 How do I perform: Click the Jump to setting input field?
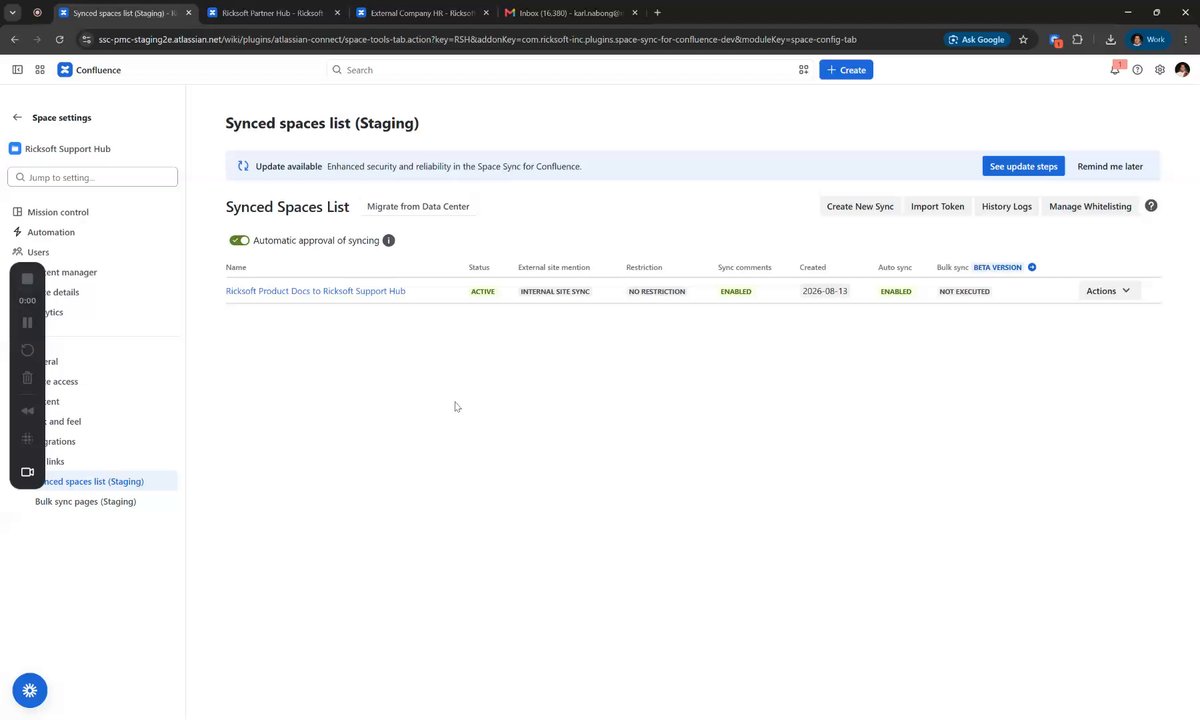pyautogui.click(x=92, y=177)
